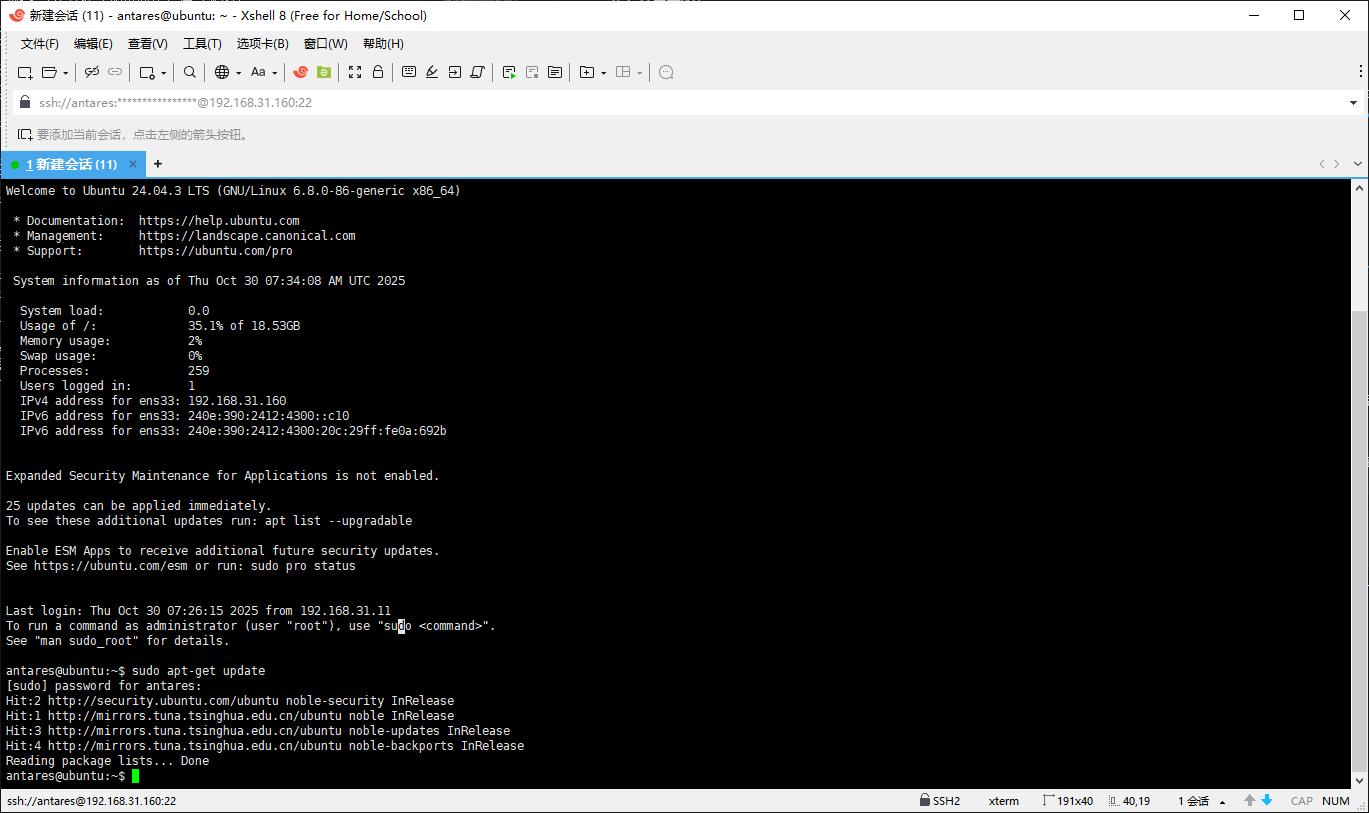Open the address bar history dropdown

(1353, 102)
